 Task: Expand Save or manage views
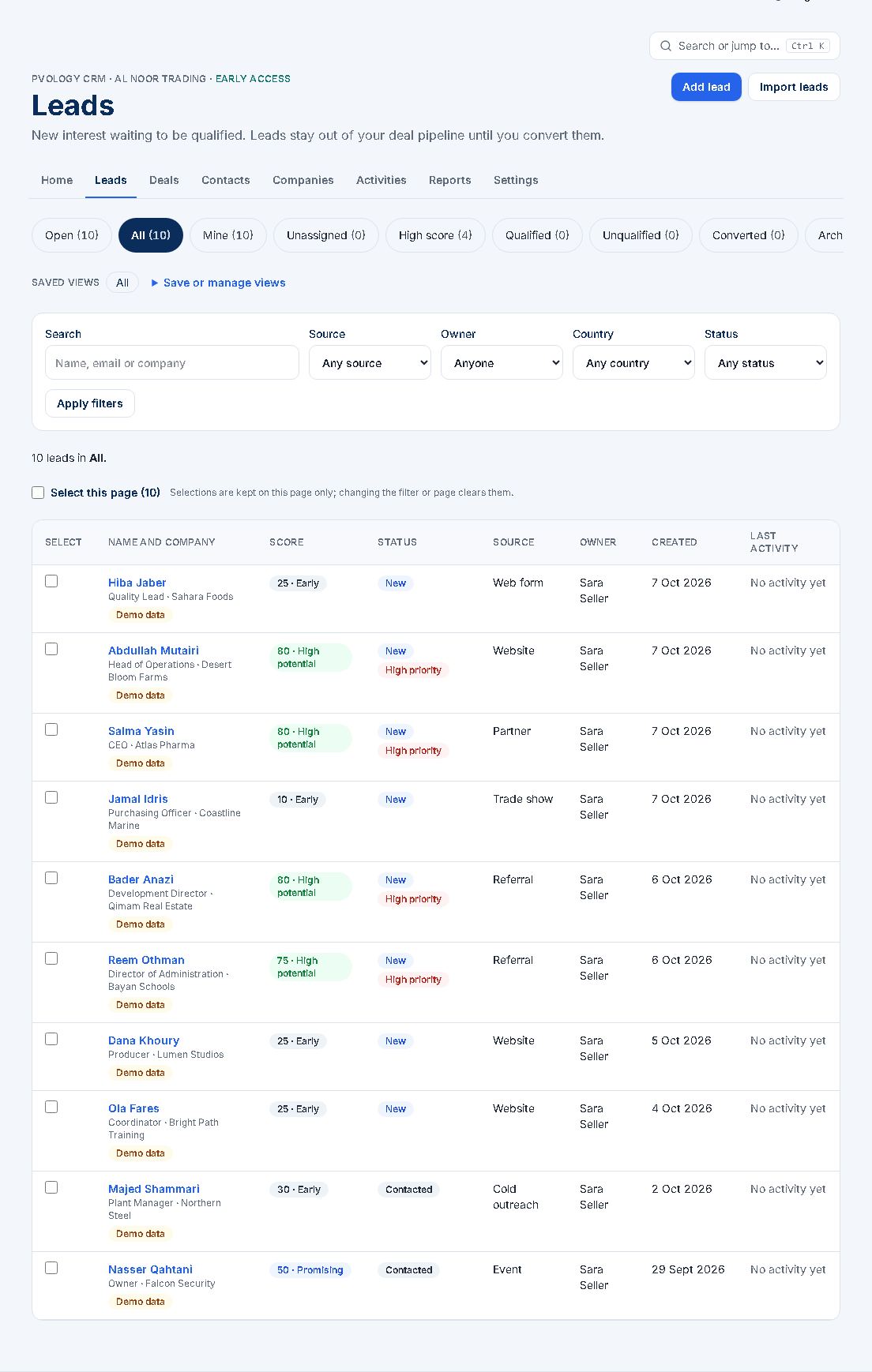(218, 283)
